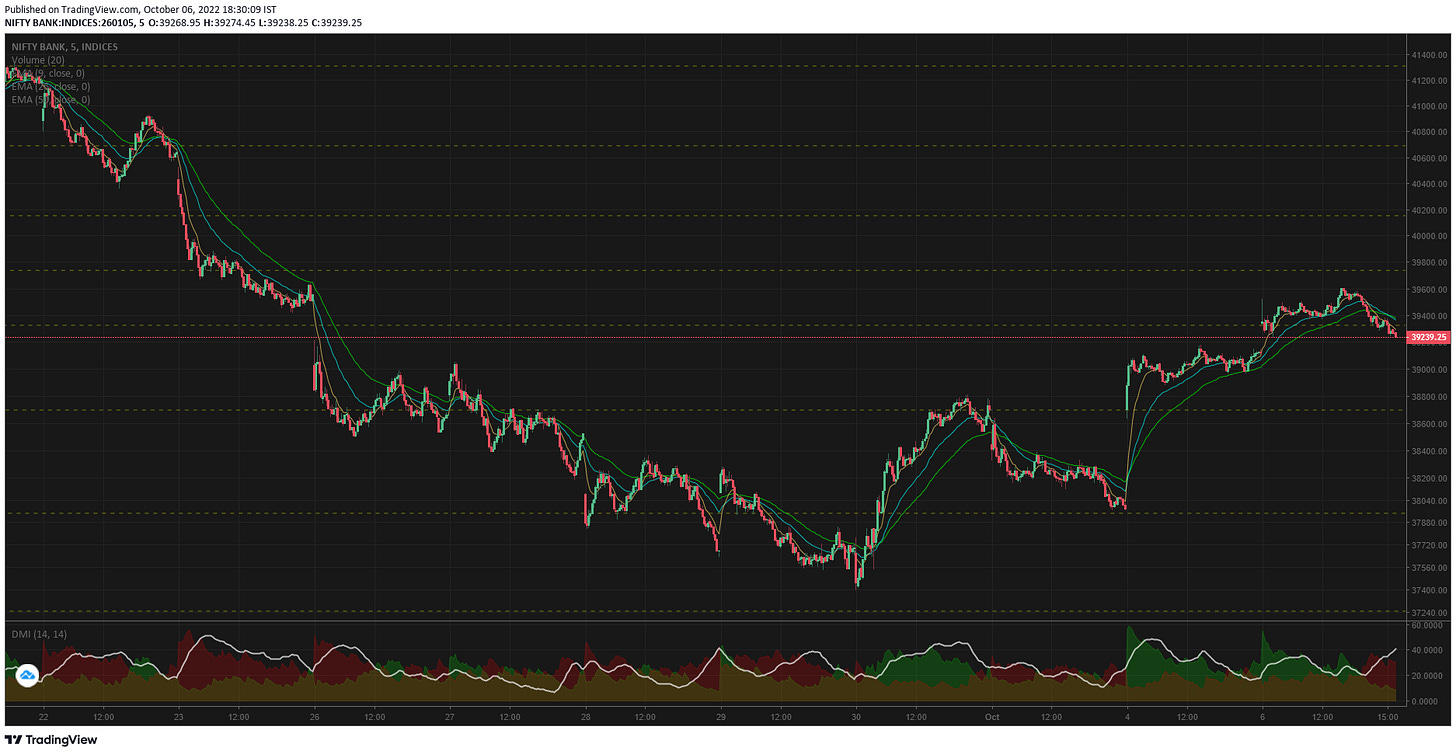Click the 38040.00 price axis label
The height and width of the screenshot is (754, 1456).
[1428, 501]
